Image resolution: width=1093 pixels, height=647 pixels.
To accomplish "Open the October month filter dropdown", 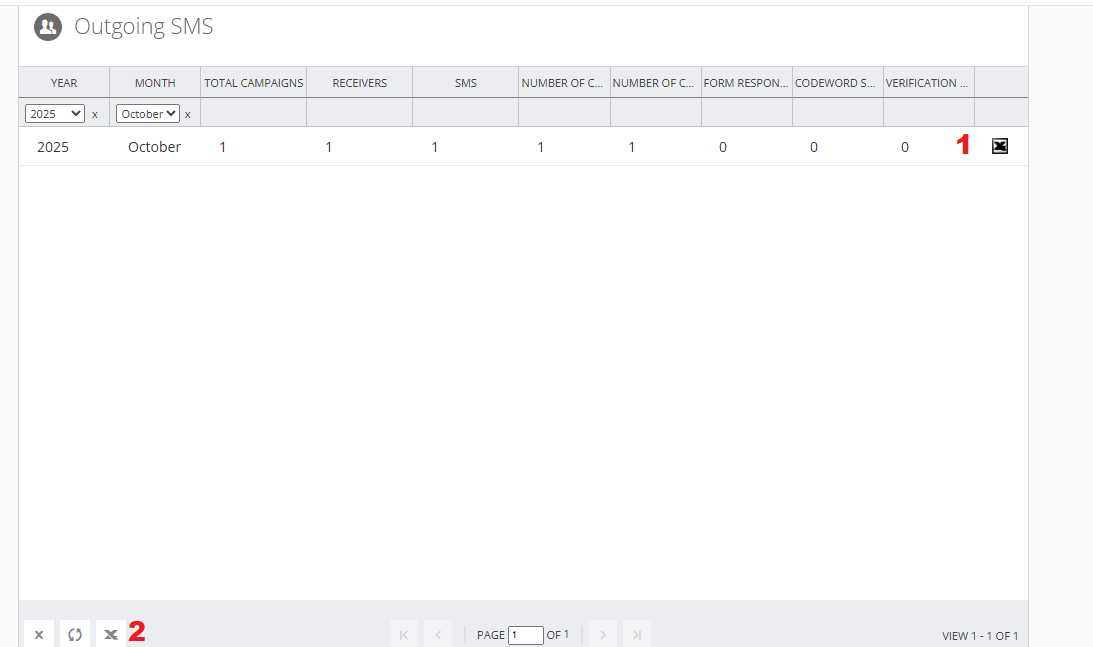I will pyautogui.click(x=148, y=114).
